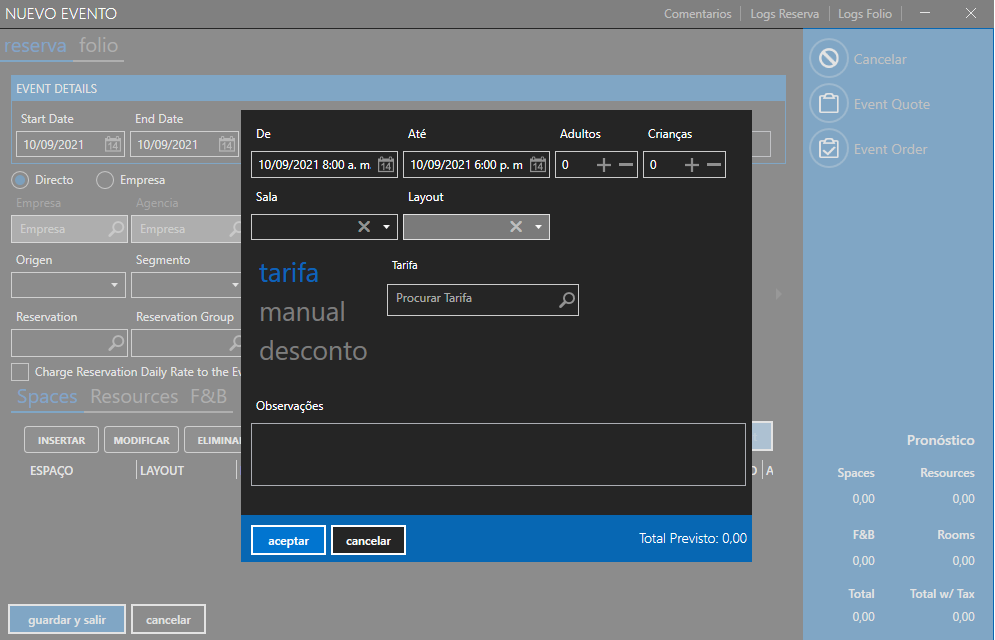Expand the Layout dropdown
Screen dimensions: 995x640
click(x=539, y=227)
